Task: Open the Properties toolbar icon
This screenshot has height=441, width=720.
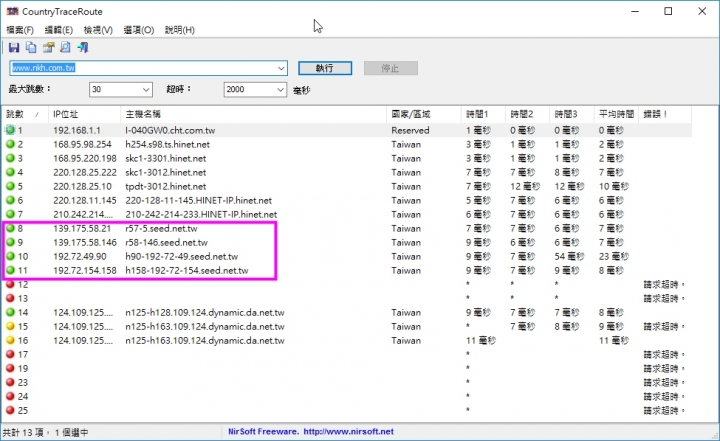Action: pyautogui.click(x=48, y=47)
